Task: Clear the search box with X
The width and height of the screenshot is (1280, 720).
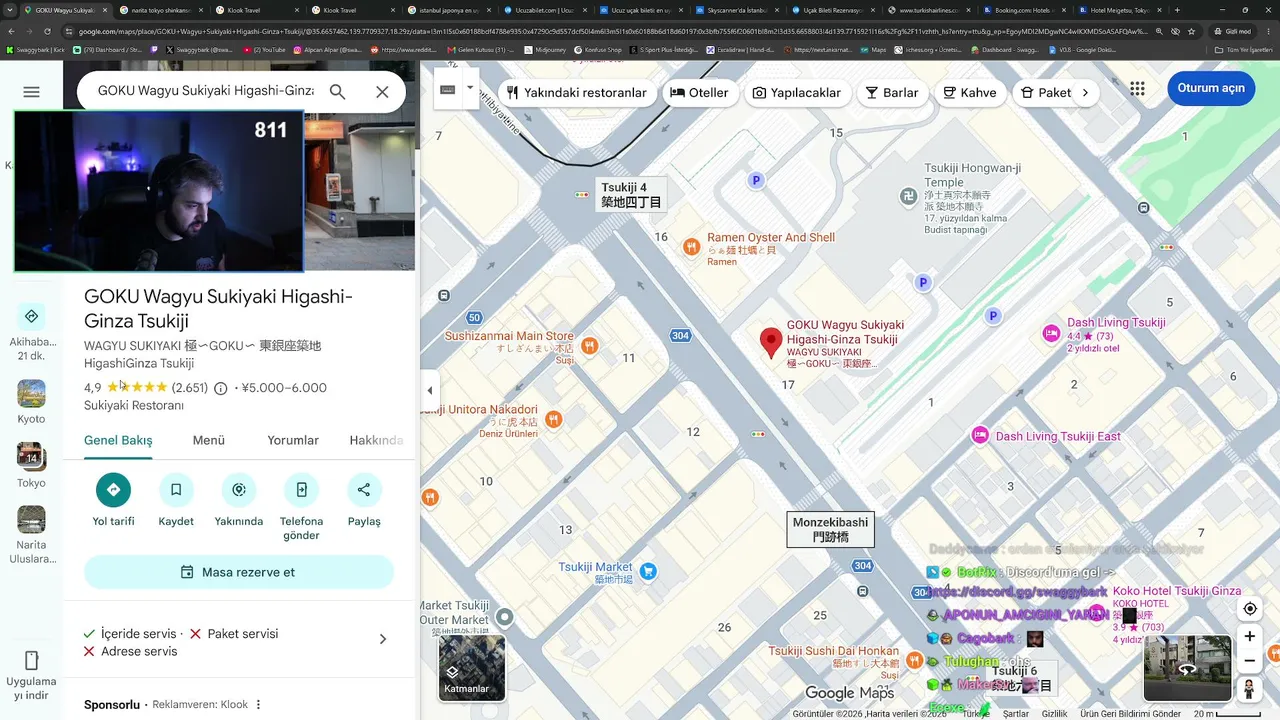Action: click(x=382, y=92)
